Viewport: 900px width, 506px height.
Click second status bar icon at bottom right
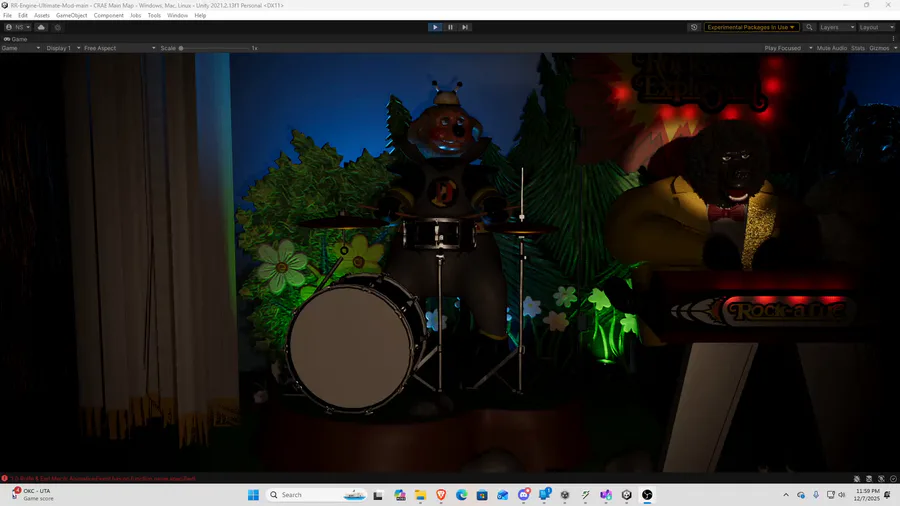click(x=869, y=478)
